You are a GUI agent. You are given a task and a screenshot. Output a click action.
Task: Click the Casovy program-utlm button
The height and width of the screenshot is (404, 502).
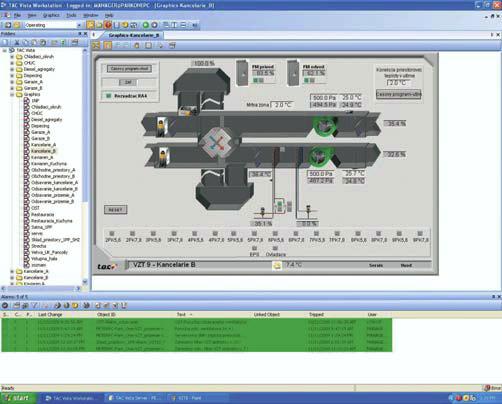coord(398,94)
